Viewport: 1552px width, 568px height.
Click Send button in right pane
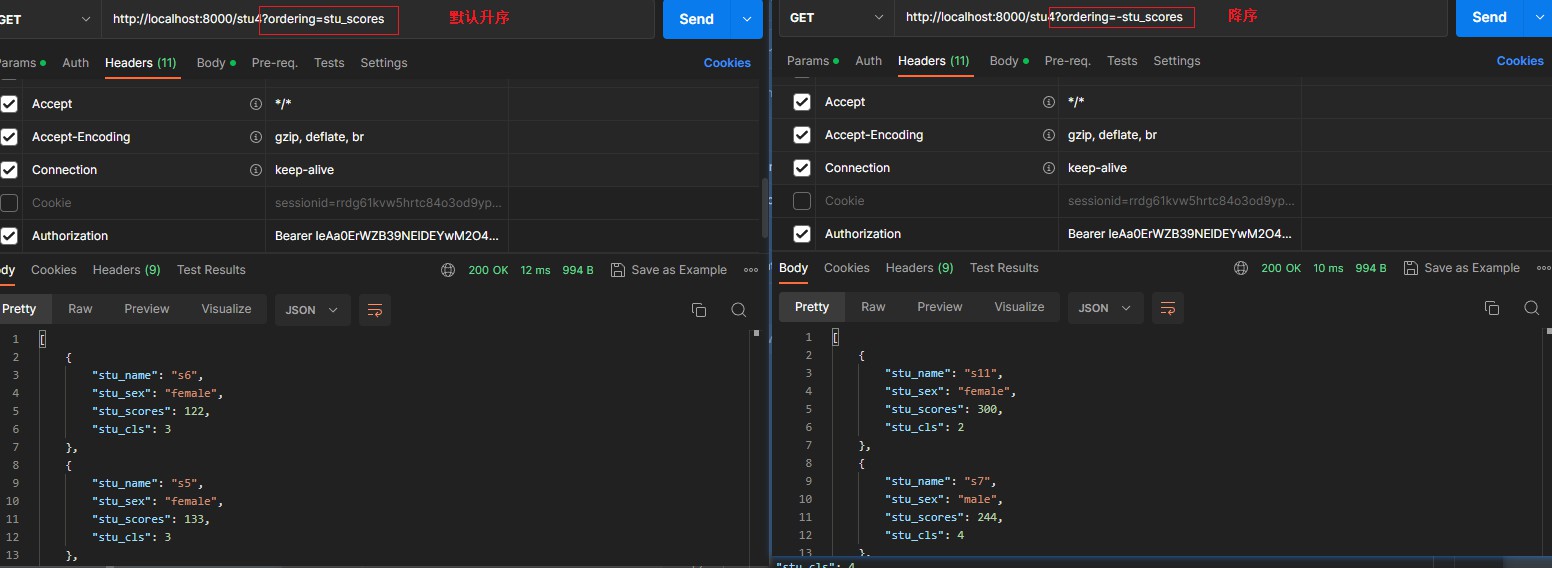coord(1488,17)
